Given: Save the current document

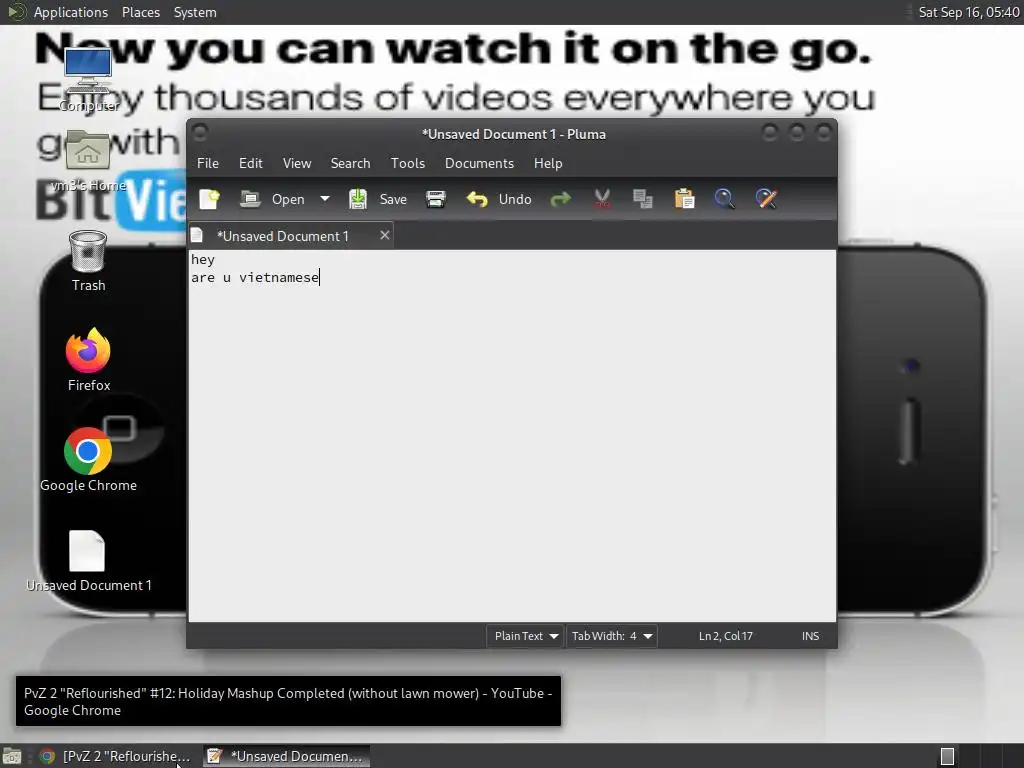Looking at the screenshot, I should point(378,199).
